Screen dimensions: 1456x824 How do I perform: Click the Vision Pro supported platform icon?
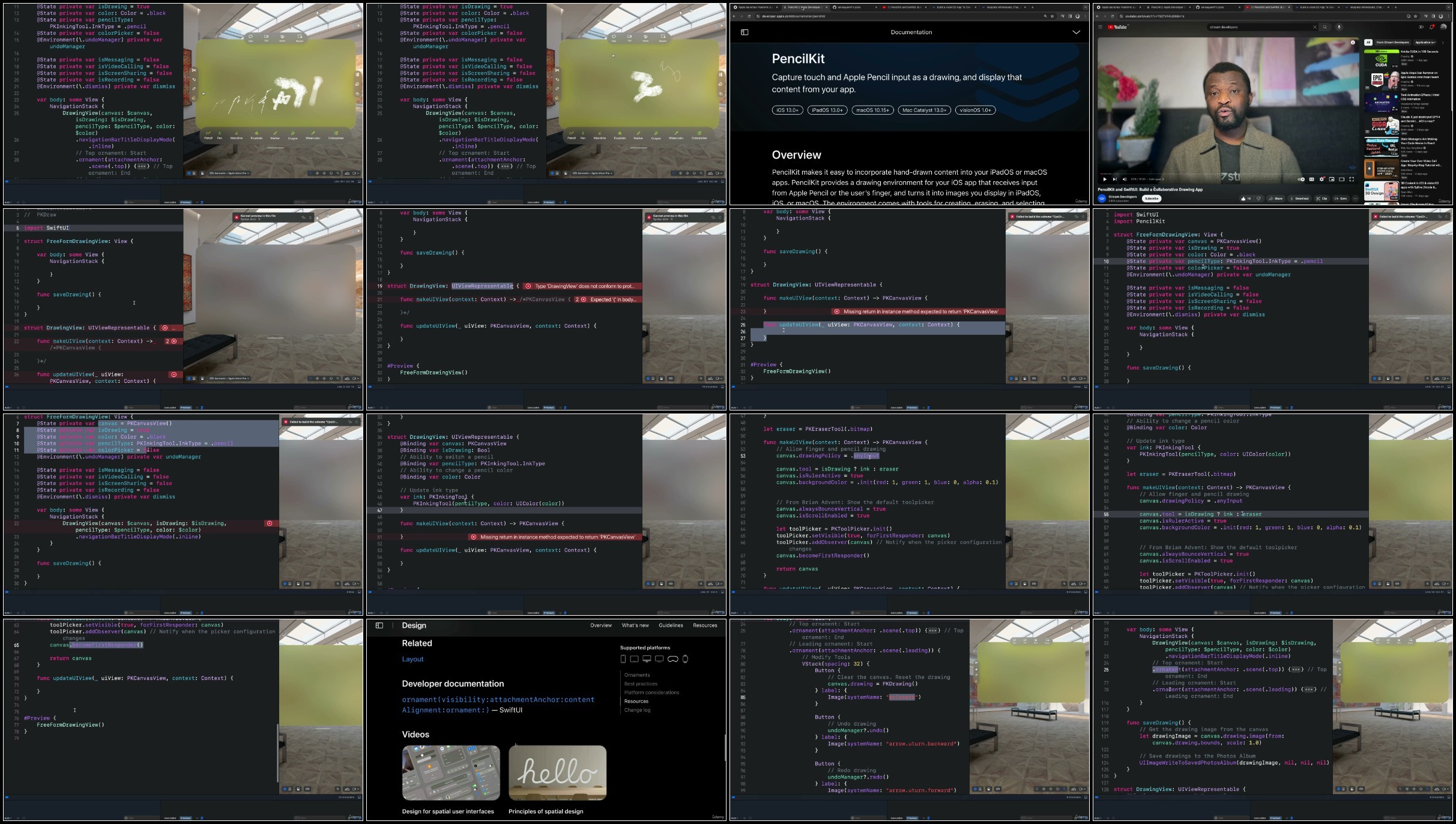click(x=672, y=659)
